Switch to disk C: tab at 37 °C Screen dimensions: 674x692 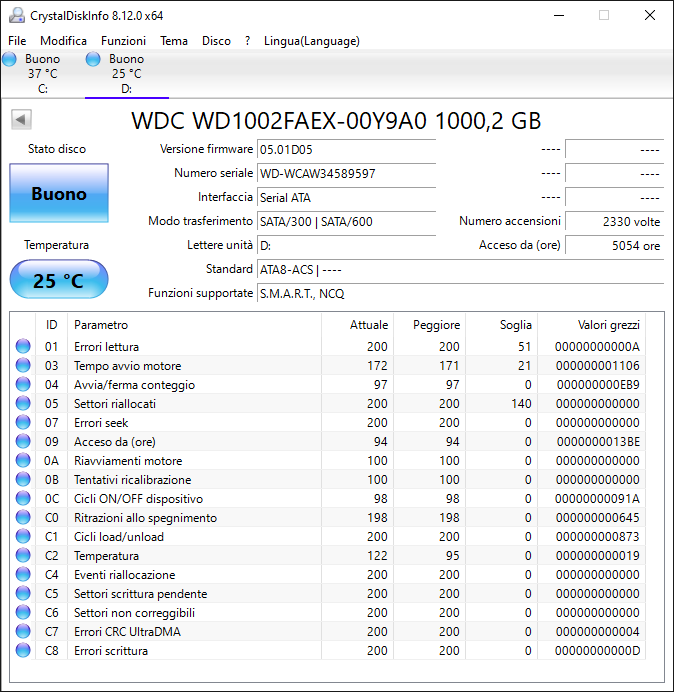click(x=43, y=74)
